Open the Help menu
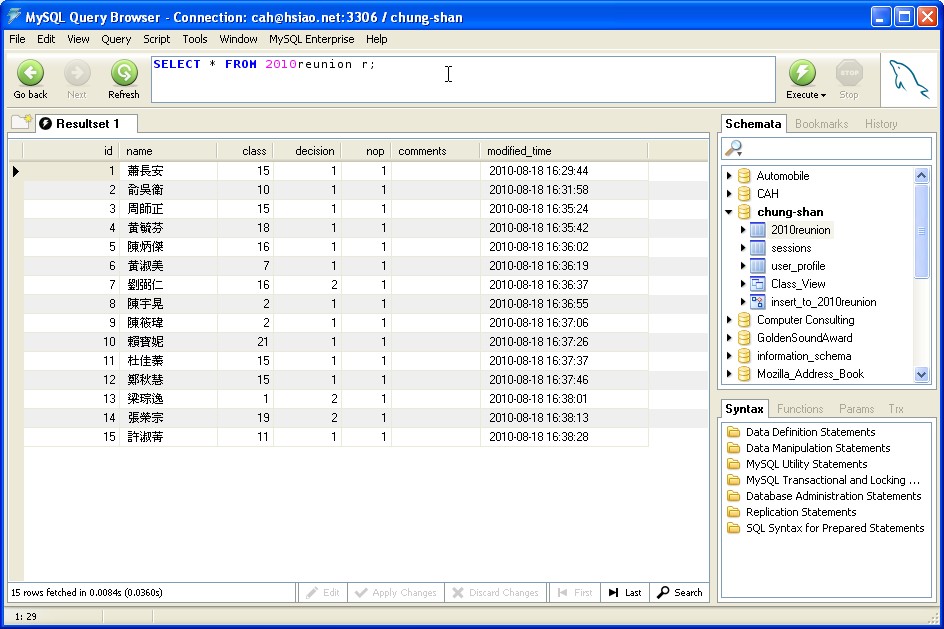The height and width of the screenshot is (629, 944). (x=376, y=39)
